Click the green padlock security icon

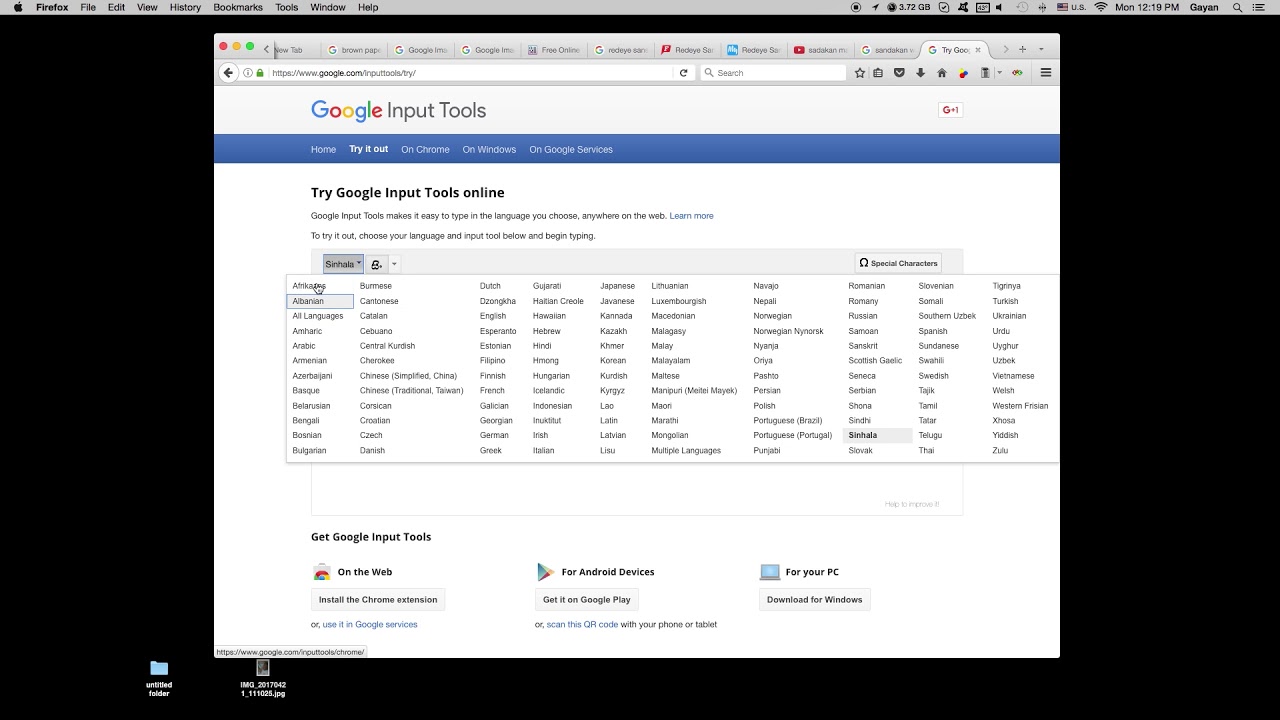[x=260, y=73]
